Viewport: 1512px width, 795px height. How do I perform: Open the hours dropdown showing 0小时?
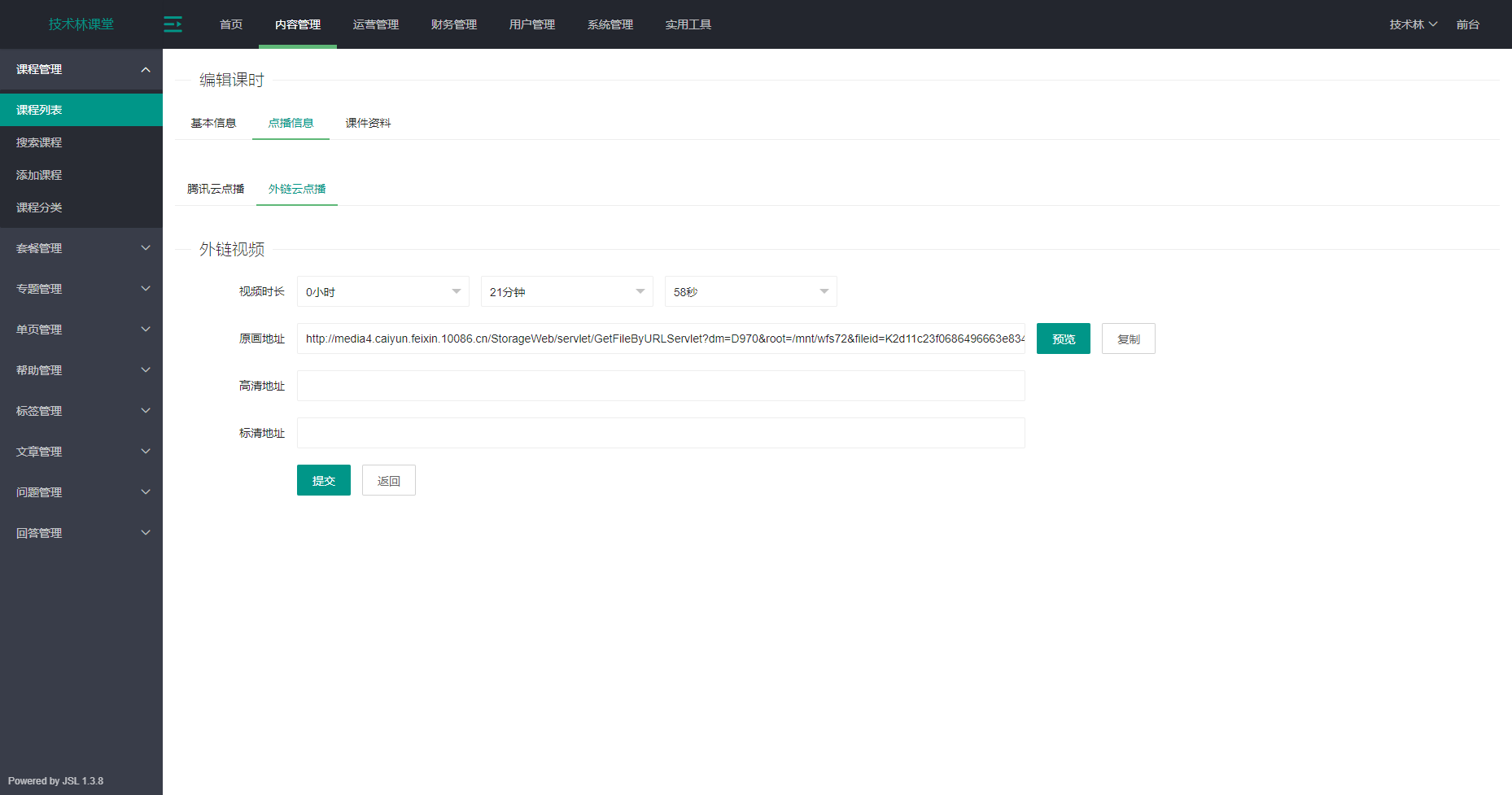point(383,291)
